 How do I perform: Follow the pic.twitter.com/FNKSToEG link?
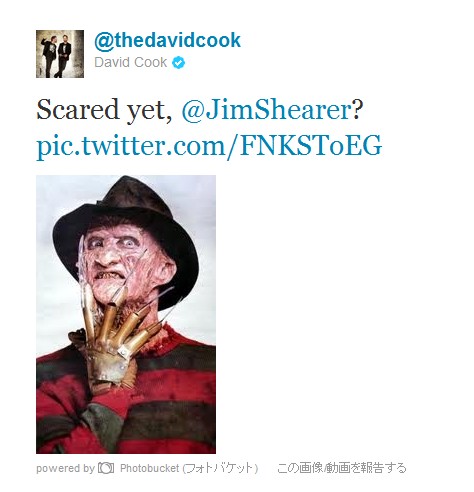209,146
